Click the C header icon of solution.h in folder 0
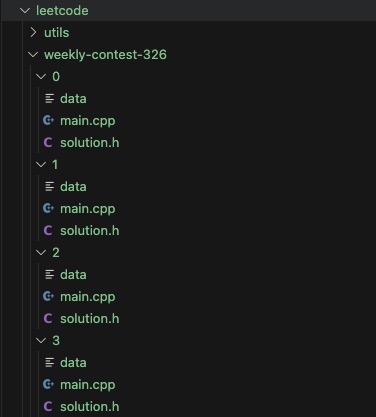The width and height of the screenshot is (376, 417). tap(48, 143)
